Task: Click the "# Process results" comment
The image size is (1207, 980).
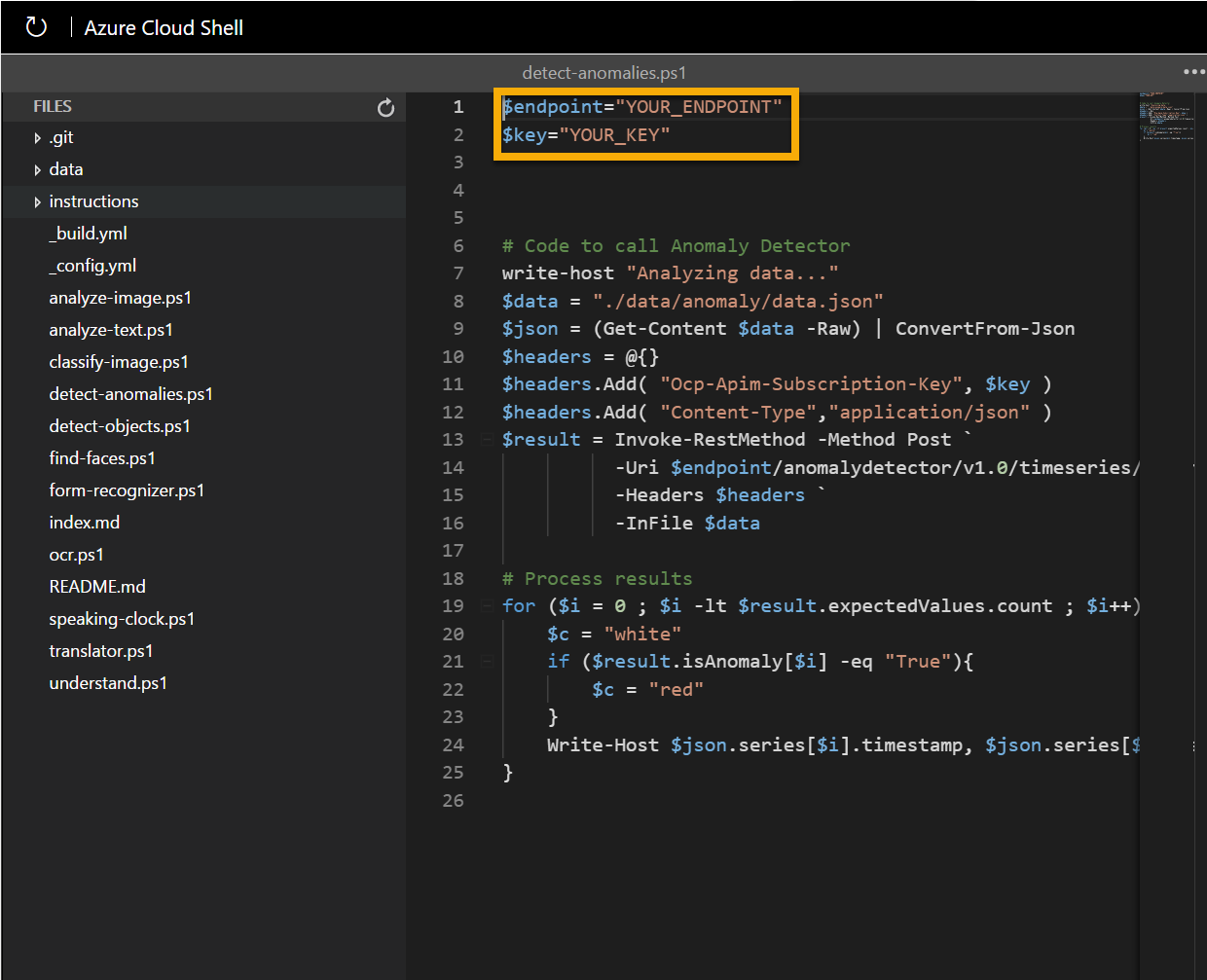Action: (598, 579)
